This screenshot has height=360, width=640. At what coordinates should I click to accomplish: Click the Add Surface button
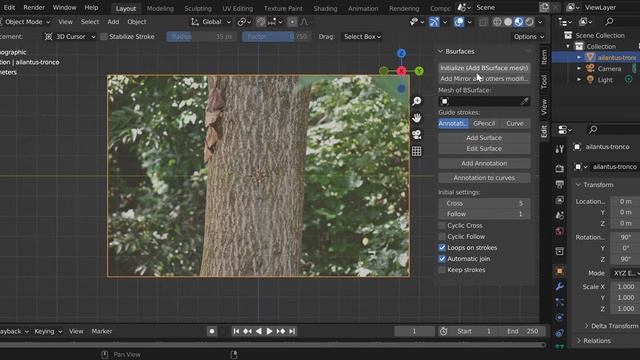coord(484,138)
